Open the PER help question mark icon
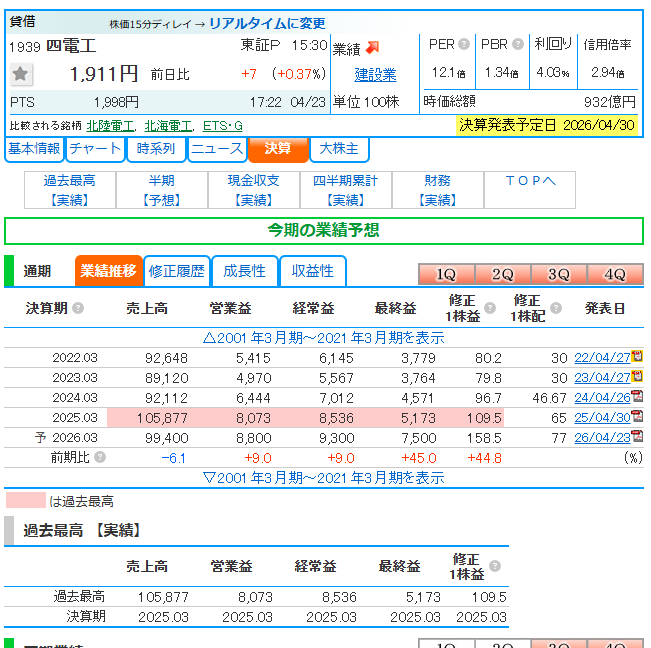651x648 pixels. [x=464, y=44]
